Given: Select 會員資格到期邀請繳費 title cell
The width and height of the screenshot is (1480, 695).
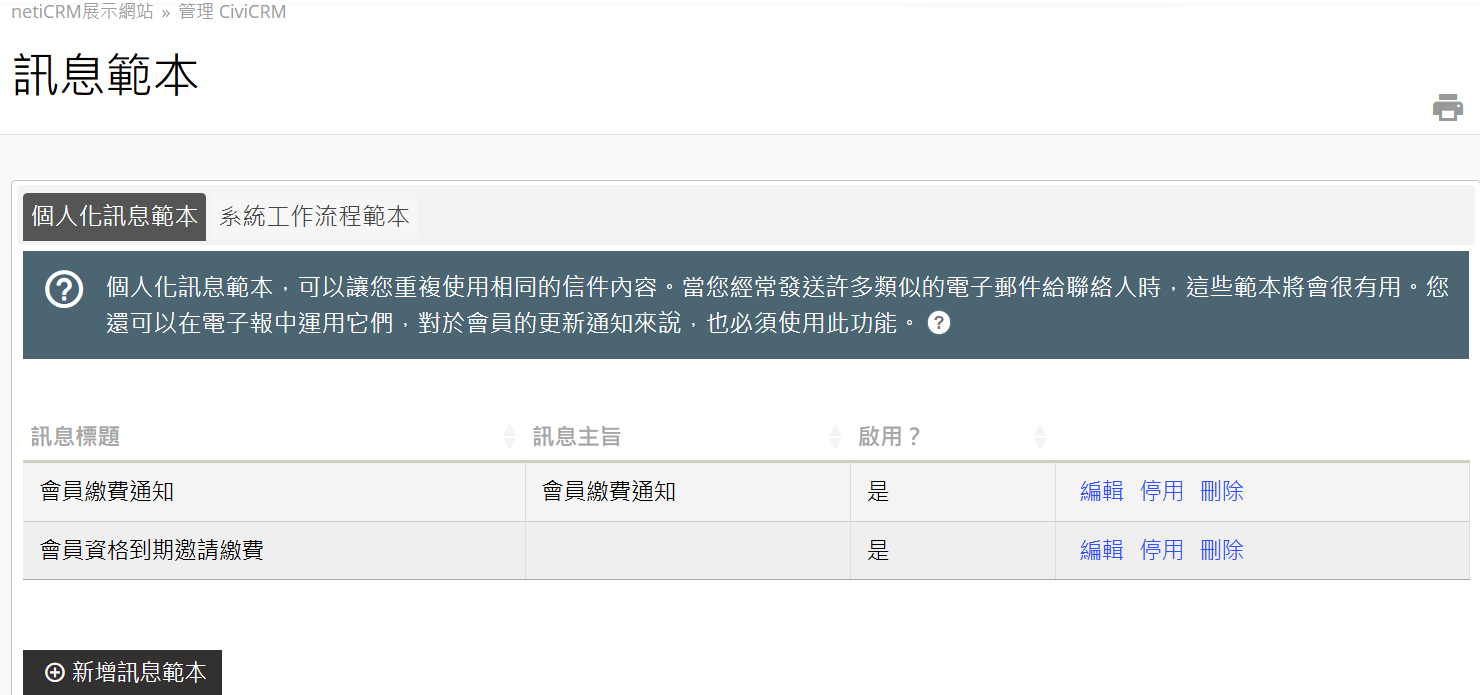Looking at the screenshot, I should 152,550.
